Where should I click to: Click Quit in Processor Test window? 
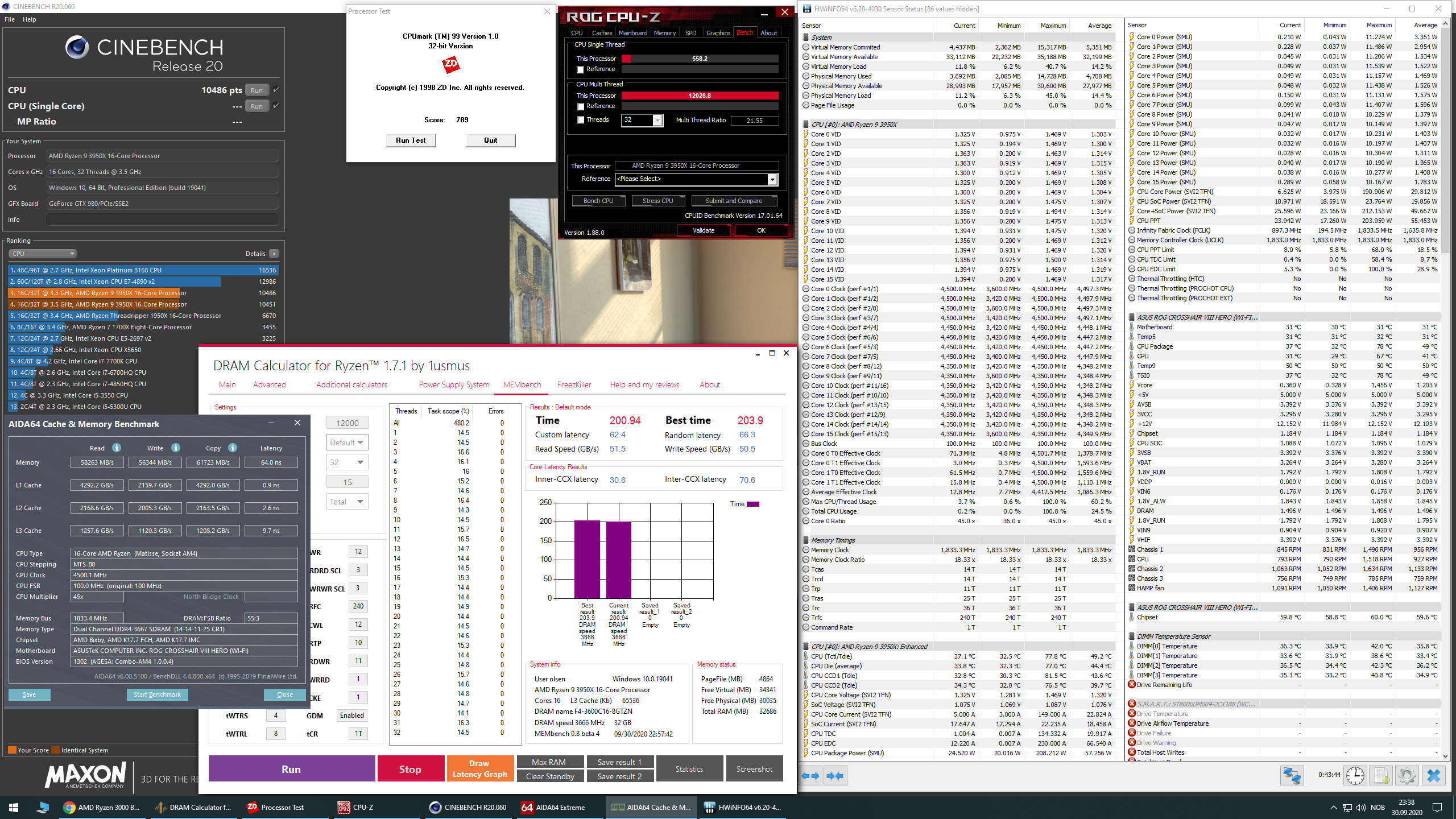click(x=490, y=140)
